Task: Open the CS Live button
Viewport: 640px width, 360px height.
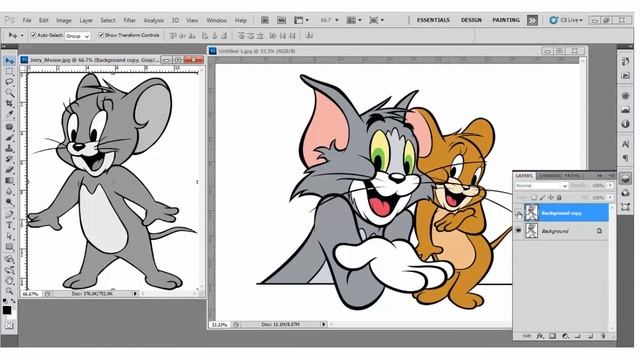Action: [566, 20]
